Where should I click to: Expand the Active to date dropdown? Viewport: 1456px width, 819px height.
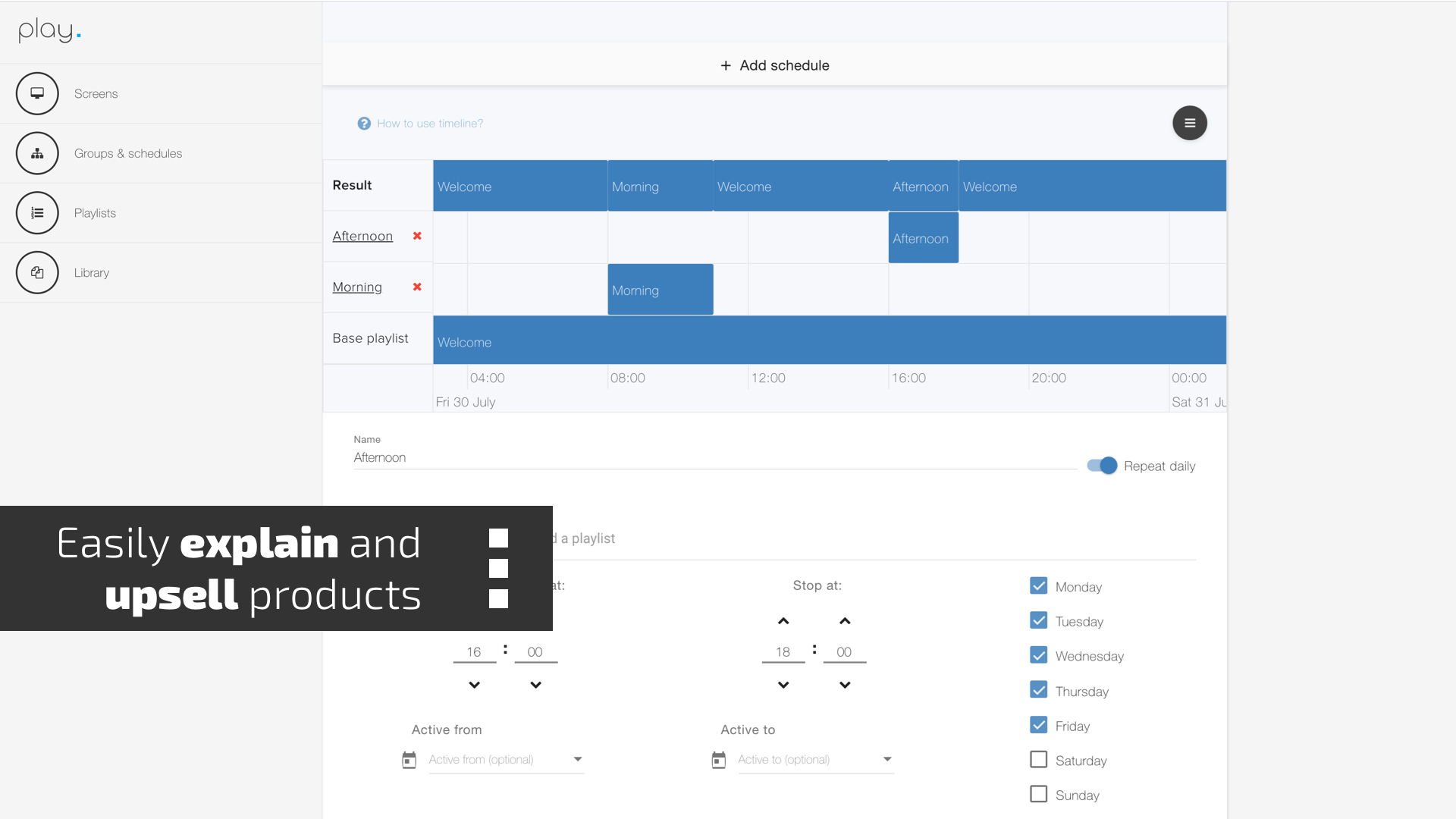pos(887,759)
